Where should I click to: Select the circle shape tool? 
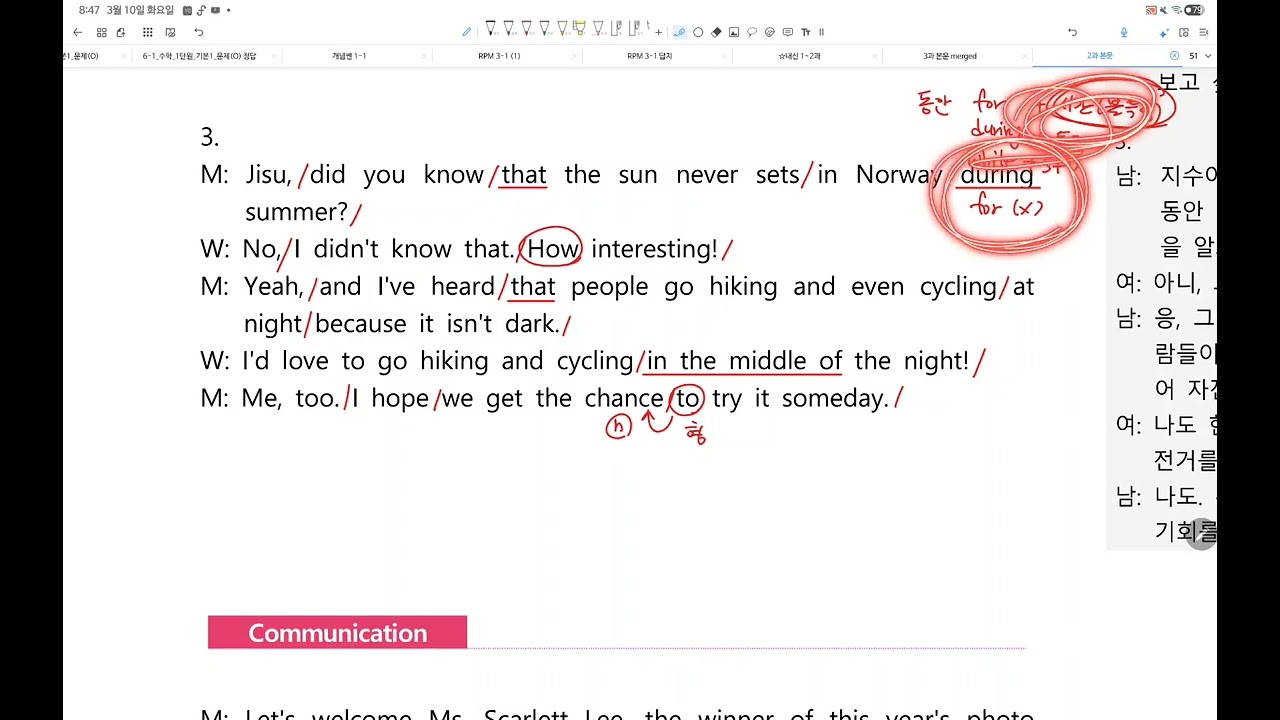click(698, 32)
